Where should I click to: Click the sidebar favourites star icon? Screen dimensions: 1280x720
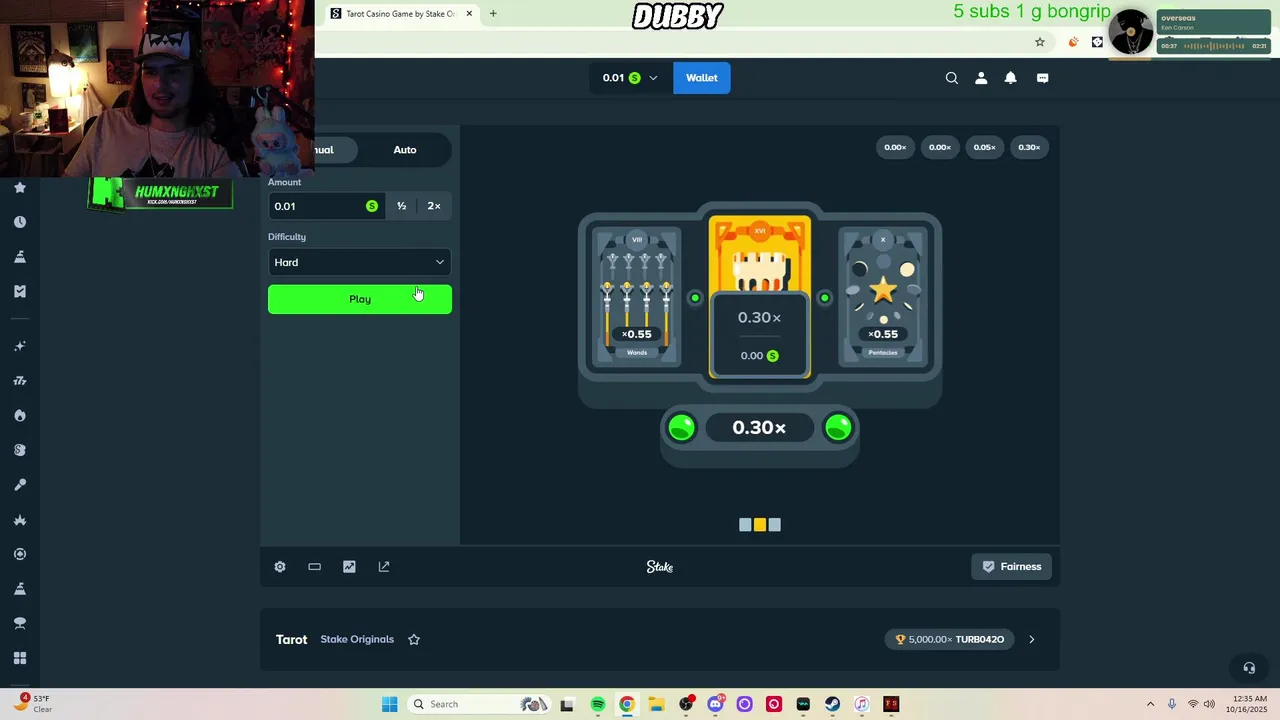pyautogui.click(x=20, y=188)
